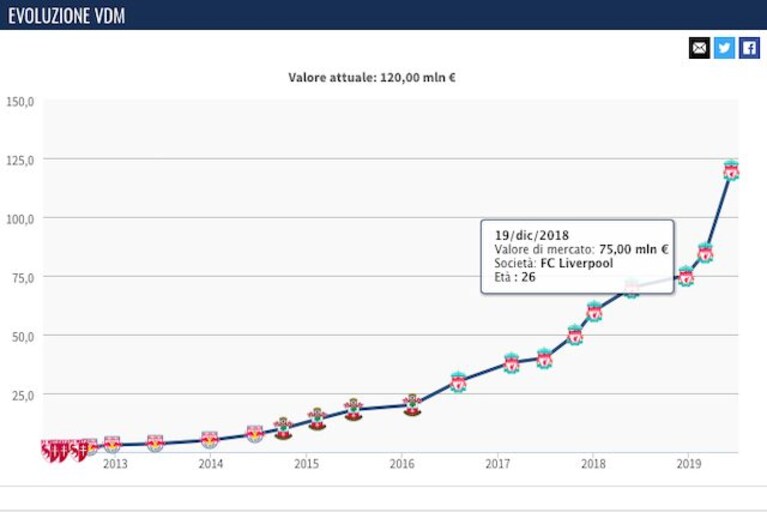Viewport: 767px width, 512px height.
Task: Share the chart on Facebook
Action: coord(749,48)
